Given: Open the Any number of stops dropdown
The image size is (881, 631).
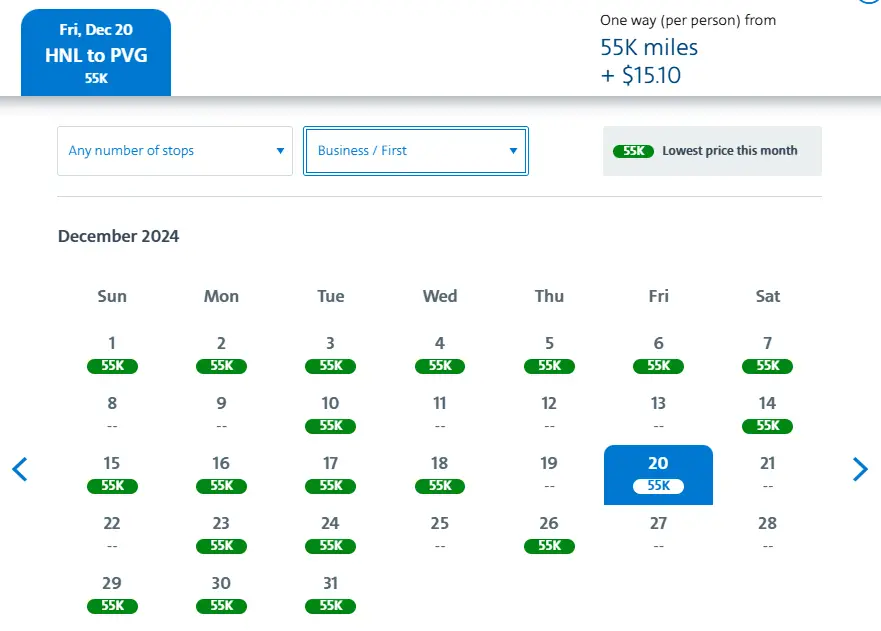Looking at the screenshot, I should pyautogui.click(x=175, y=151).
